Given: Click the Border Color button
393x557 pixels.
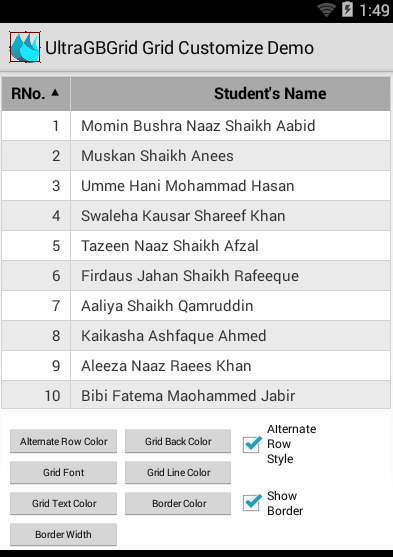Looking at the screenshot, I should (x=178, y=503).
